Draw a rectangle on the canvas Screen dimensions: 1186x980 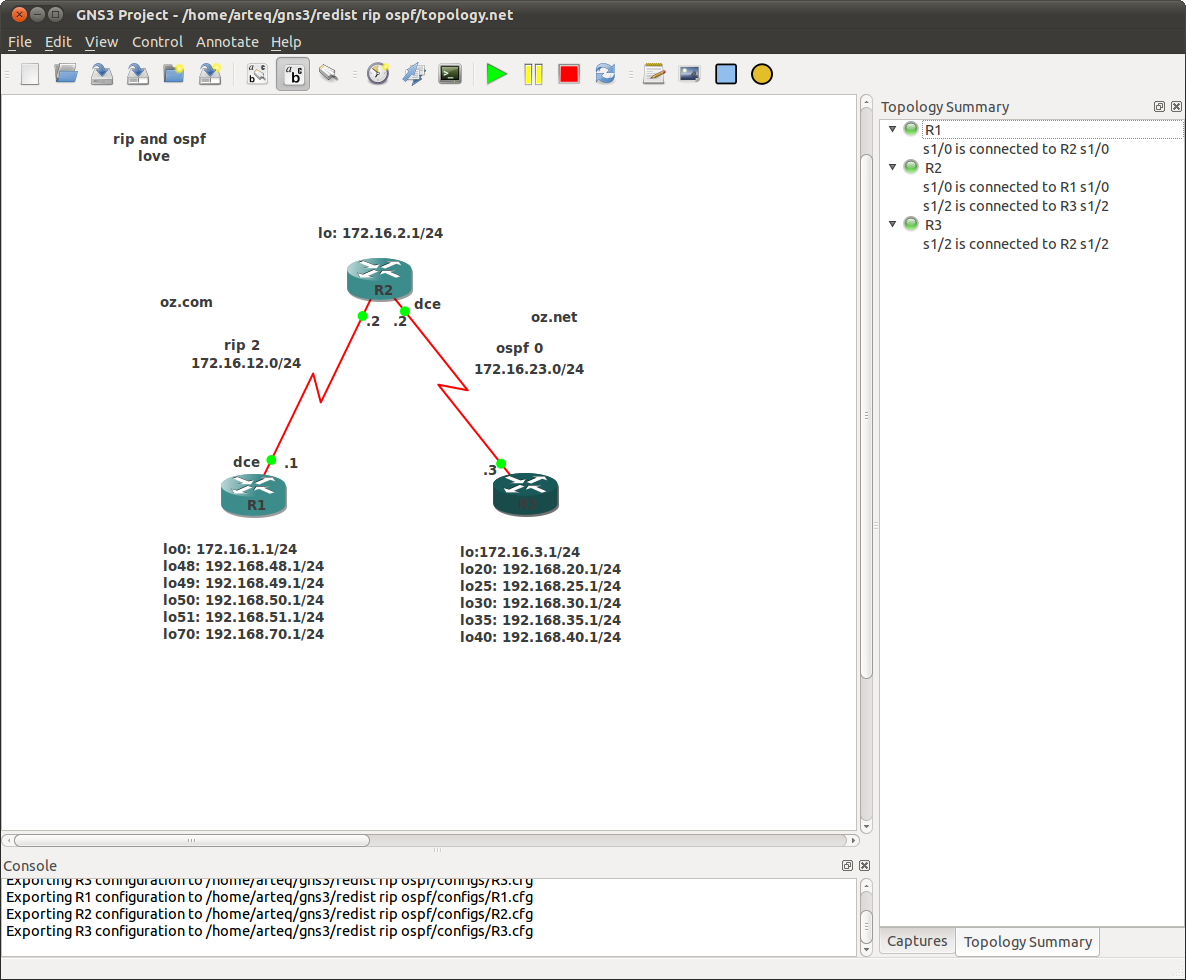pos(726,73)
